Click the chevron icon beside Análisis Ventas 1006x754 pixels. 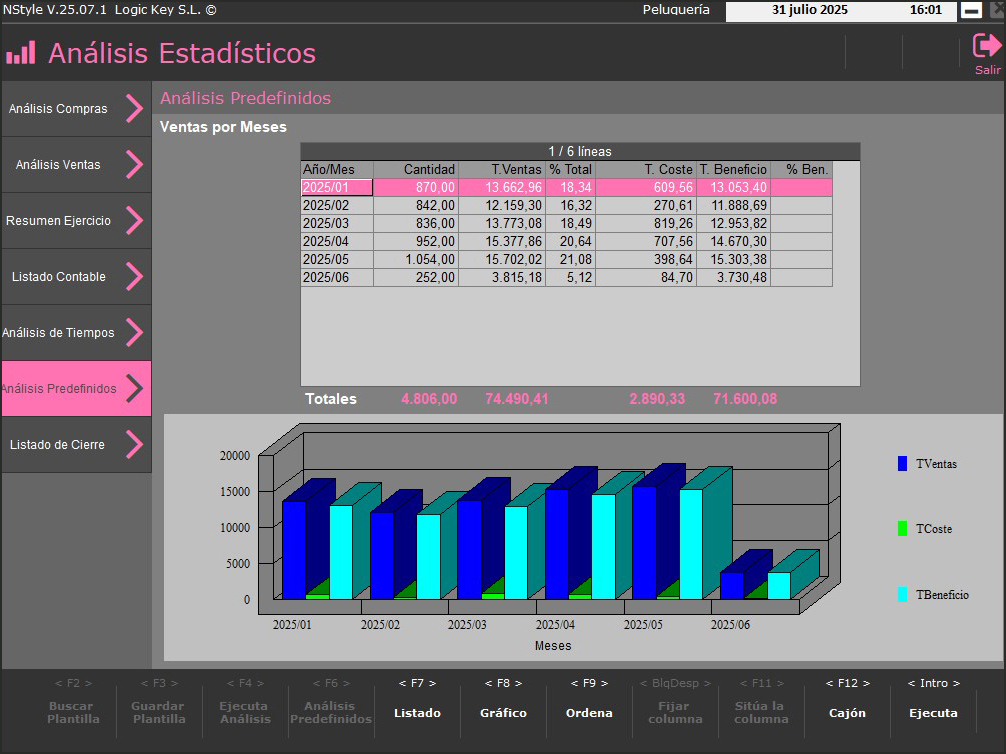coord(134,165)
